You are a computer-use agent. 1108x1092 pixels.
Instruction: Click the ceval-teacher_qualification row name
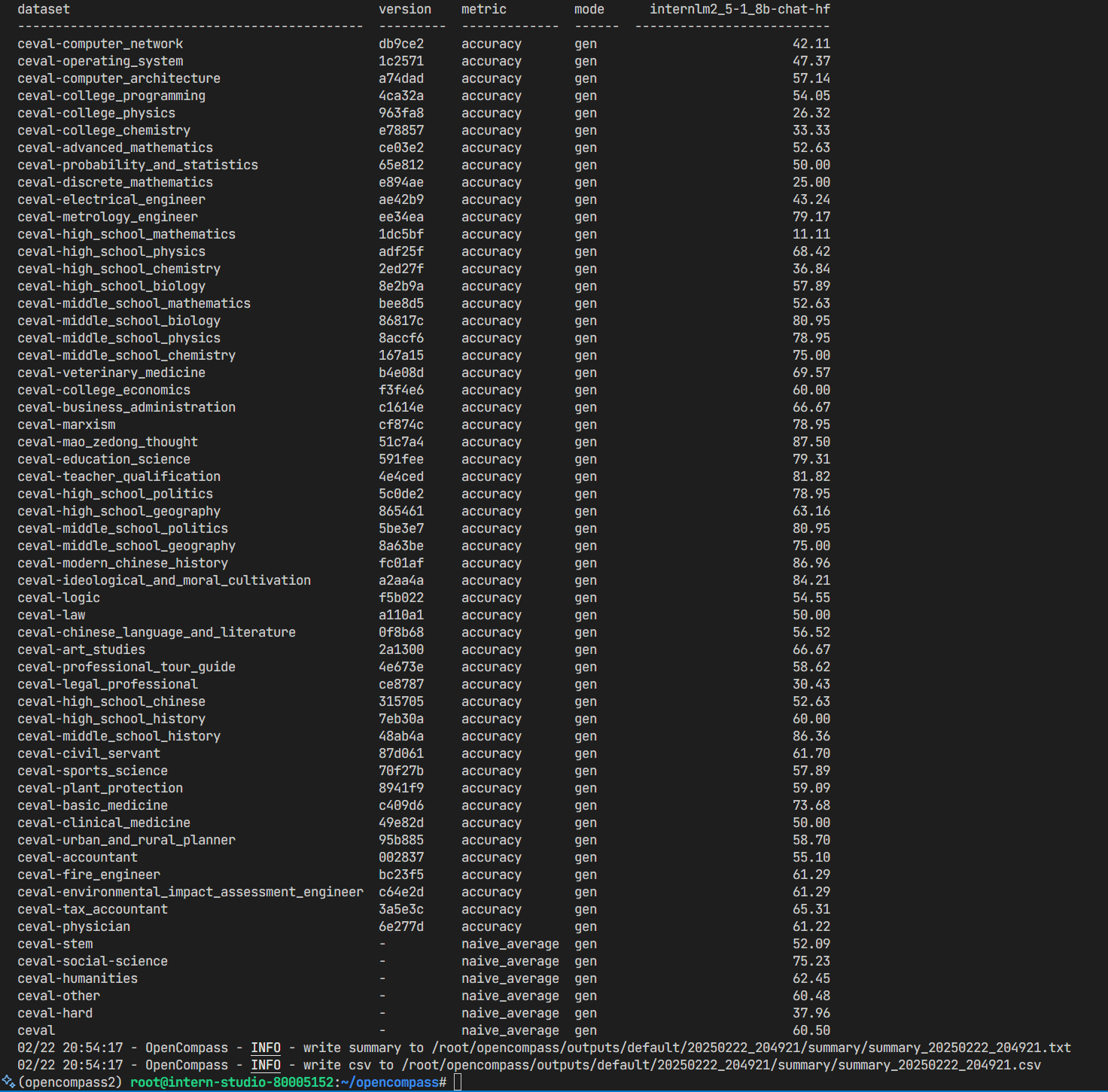(x=119, y=476)
